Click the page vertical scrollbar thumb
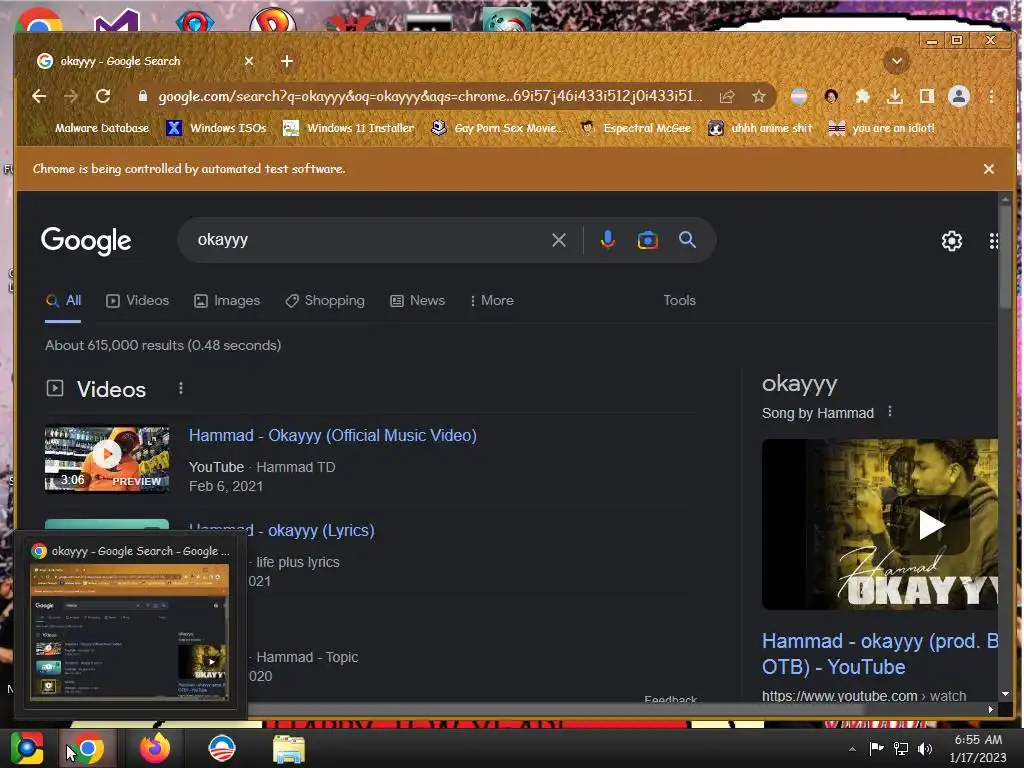 [x=1005, y=256]
